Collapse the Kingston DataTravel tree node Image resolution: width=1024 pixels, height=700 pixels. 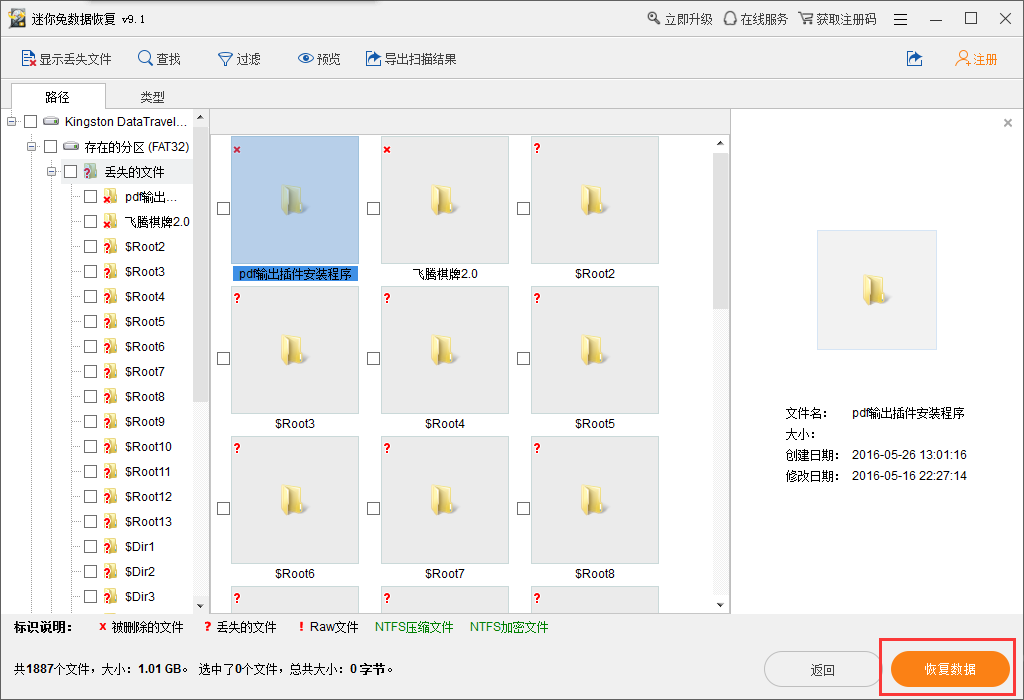coord(11,121)
